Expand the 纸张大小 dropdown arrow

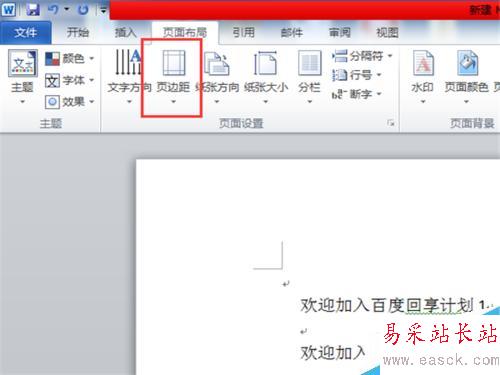coord(266,102)
